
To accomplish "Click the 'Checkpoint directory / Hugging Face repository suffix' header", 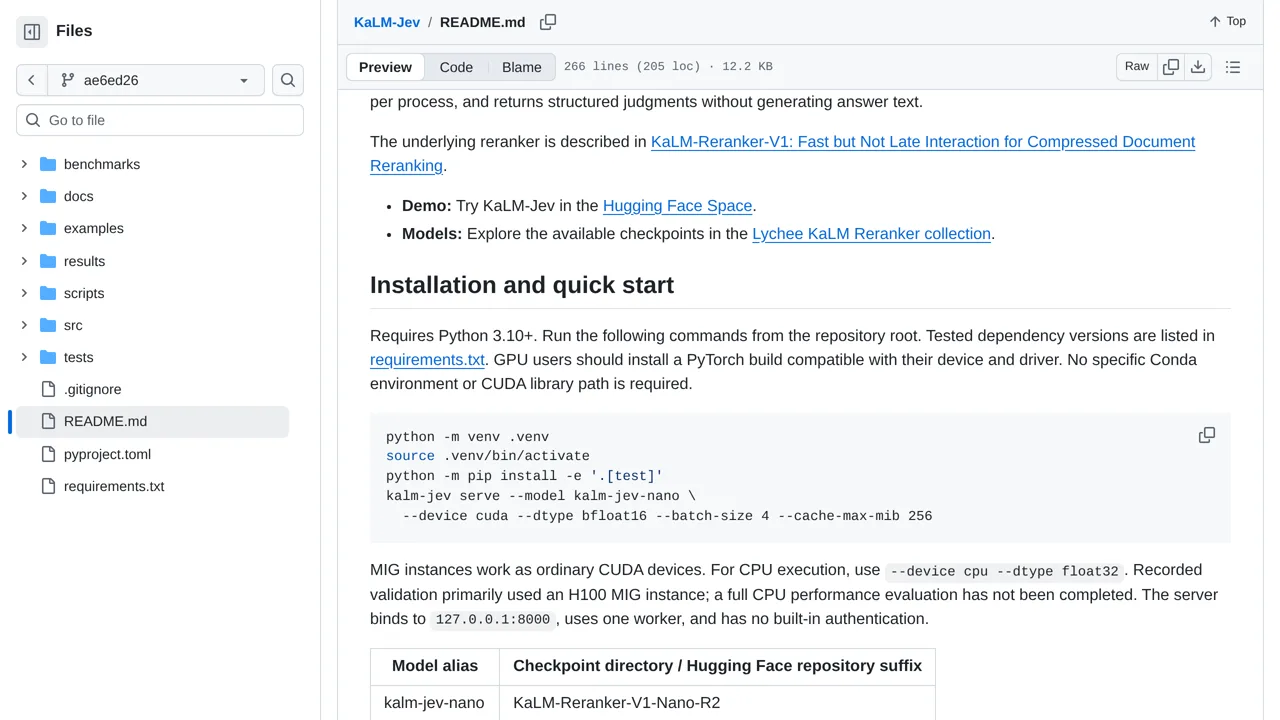I will 717,666.
